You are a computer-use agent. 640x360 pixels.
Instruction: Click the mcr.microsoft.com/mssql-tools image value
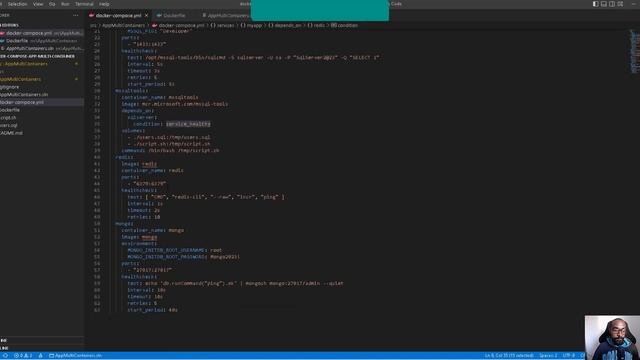[x=185, y=104]
